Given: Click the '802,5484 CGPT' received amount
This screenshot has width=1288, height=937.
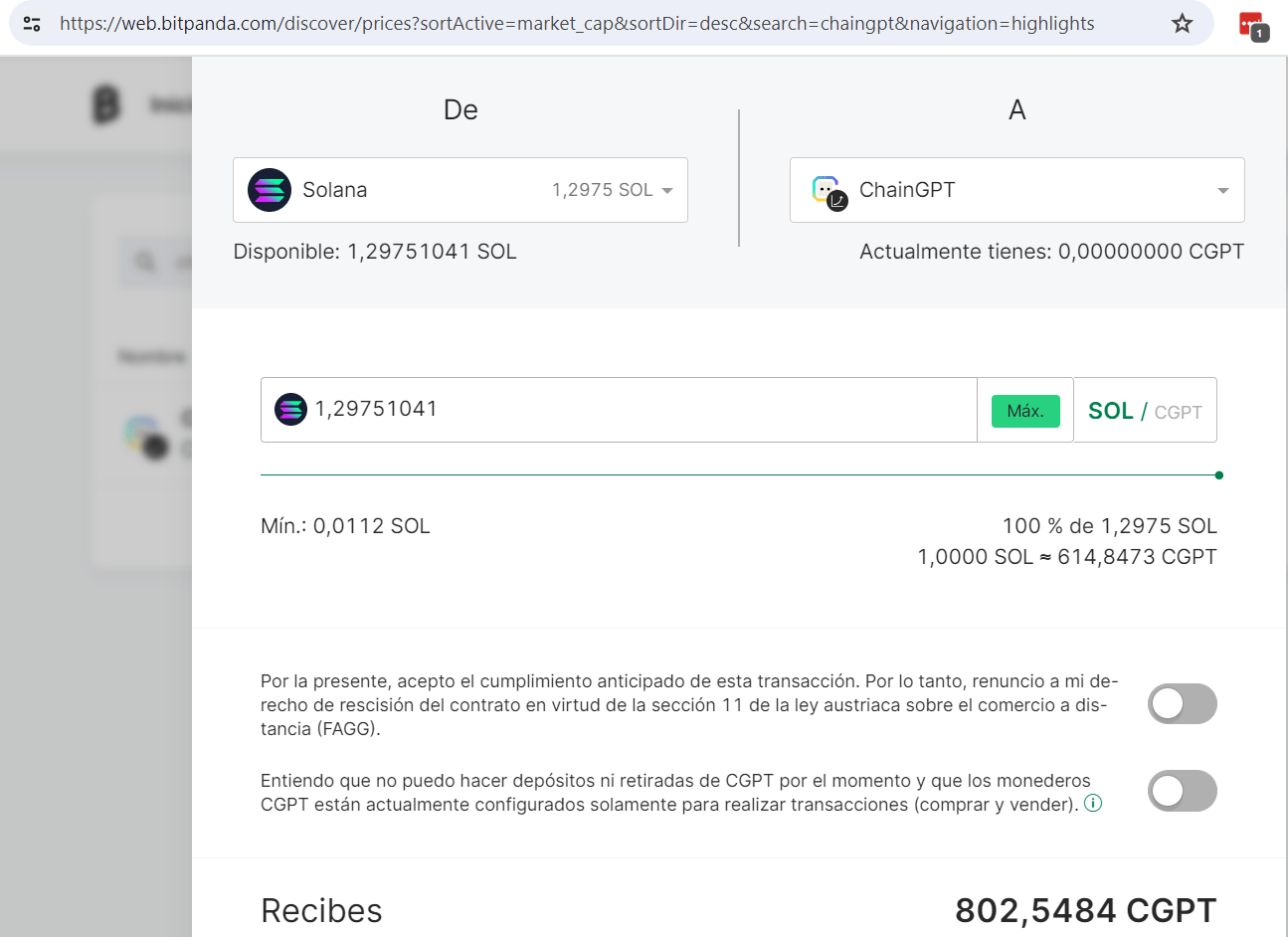Looking at the screenshot, I should [1085, 911].
